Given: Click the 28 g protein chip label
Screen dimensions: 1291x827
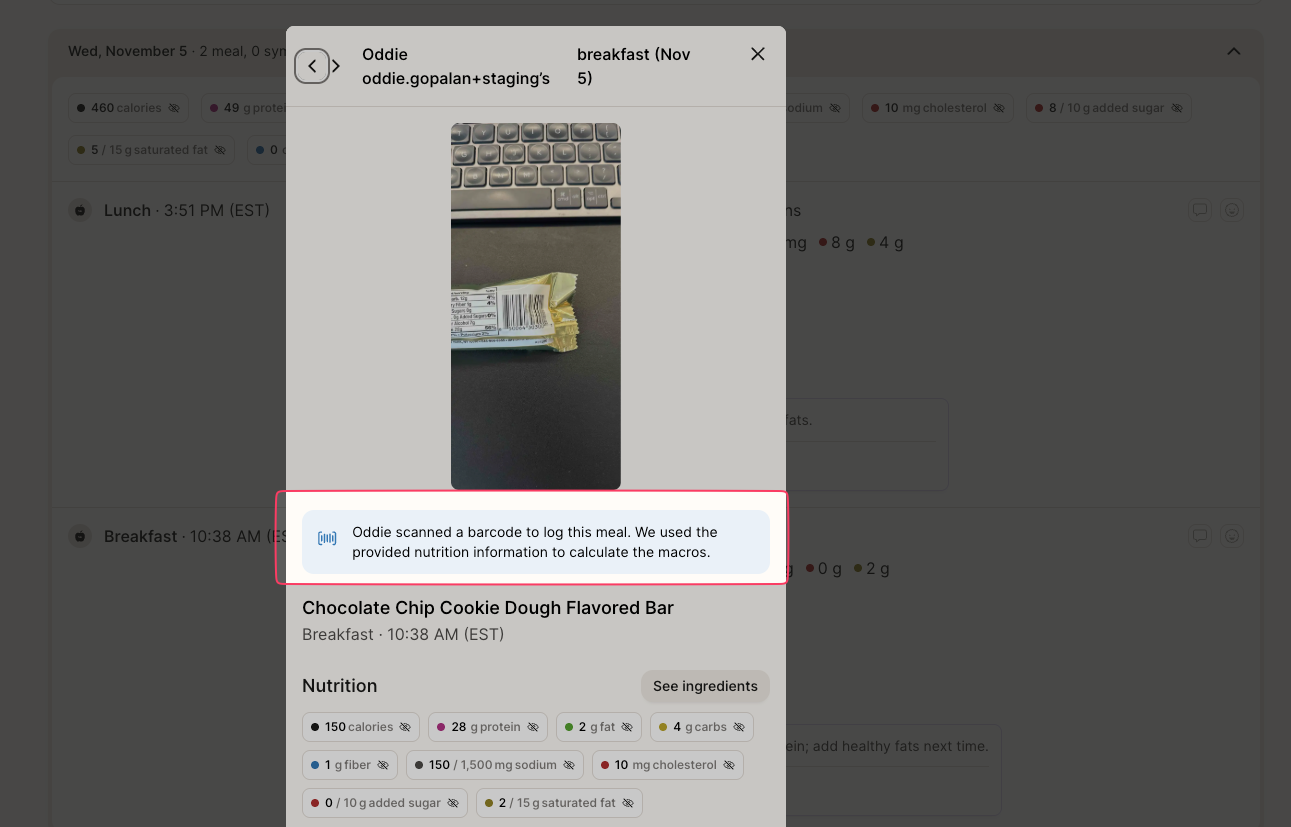Looking at the screenshot, I should click(x=486, y=727).
